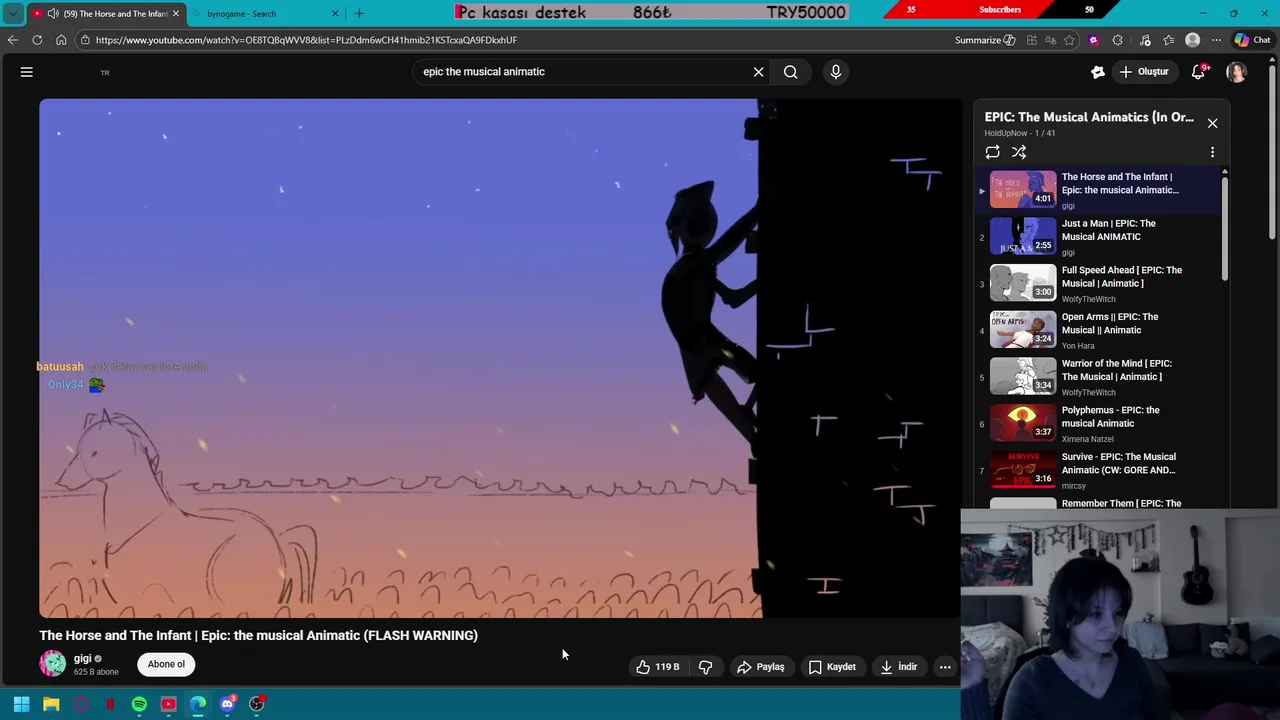1280x720 pixels.
Task: Click the video player to pause
Action: pos(500,358)
